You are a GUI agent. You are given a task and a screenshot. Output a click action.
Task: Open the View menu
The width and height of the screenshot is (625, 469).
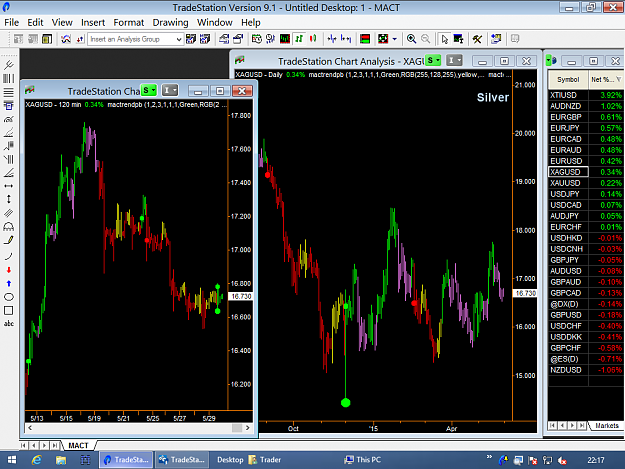[x=62, y=22]
